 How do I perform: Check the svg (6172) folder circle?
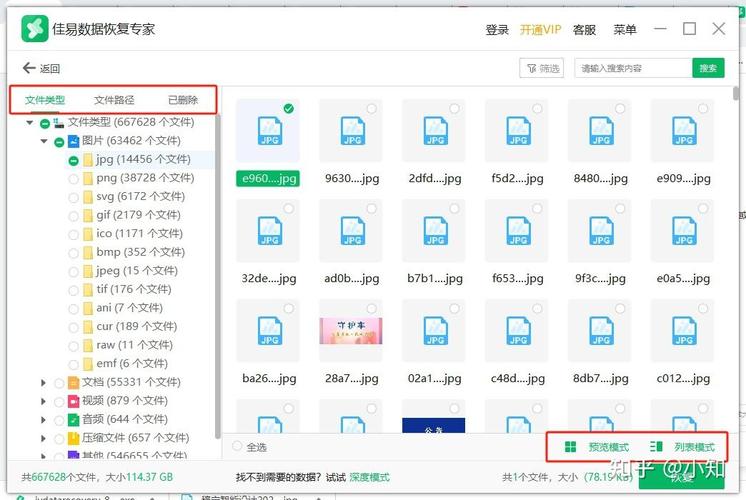tap(73, 197)
